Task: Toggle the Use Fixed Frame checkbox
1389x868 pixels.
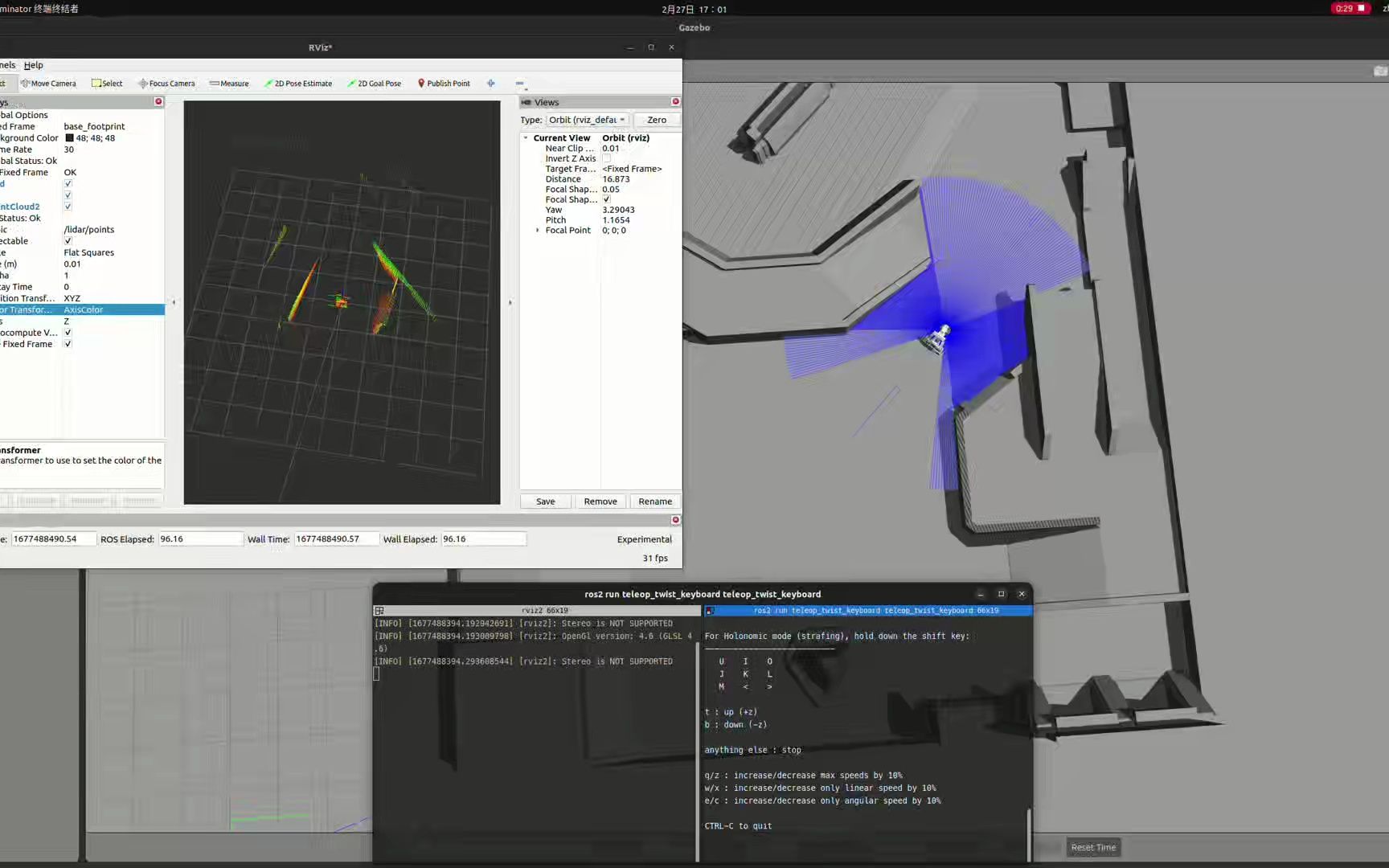Action: pyautogui.click(x=68, y=344)
